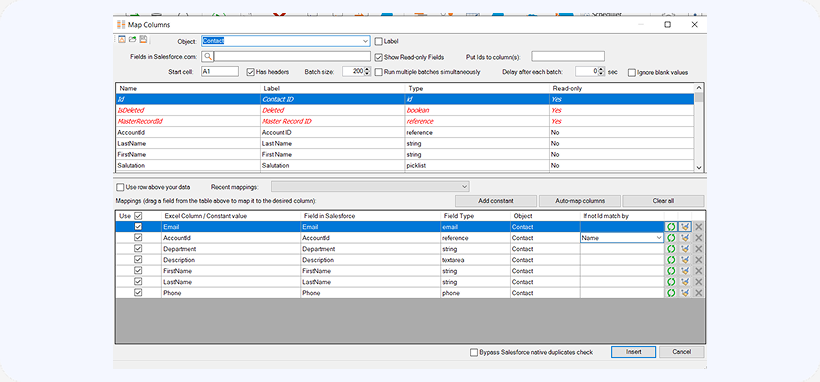Select the Salutation field row
The height and width of the screenshot is (382, 820).
point(405,165)
